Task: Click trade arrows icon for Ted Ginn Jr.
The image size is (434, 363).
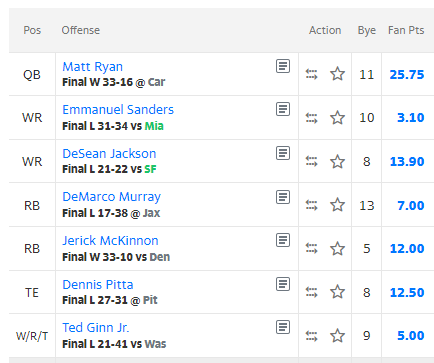Action: (x=311, y=336)
